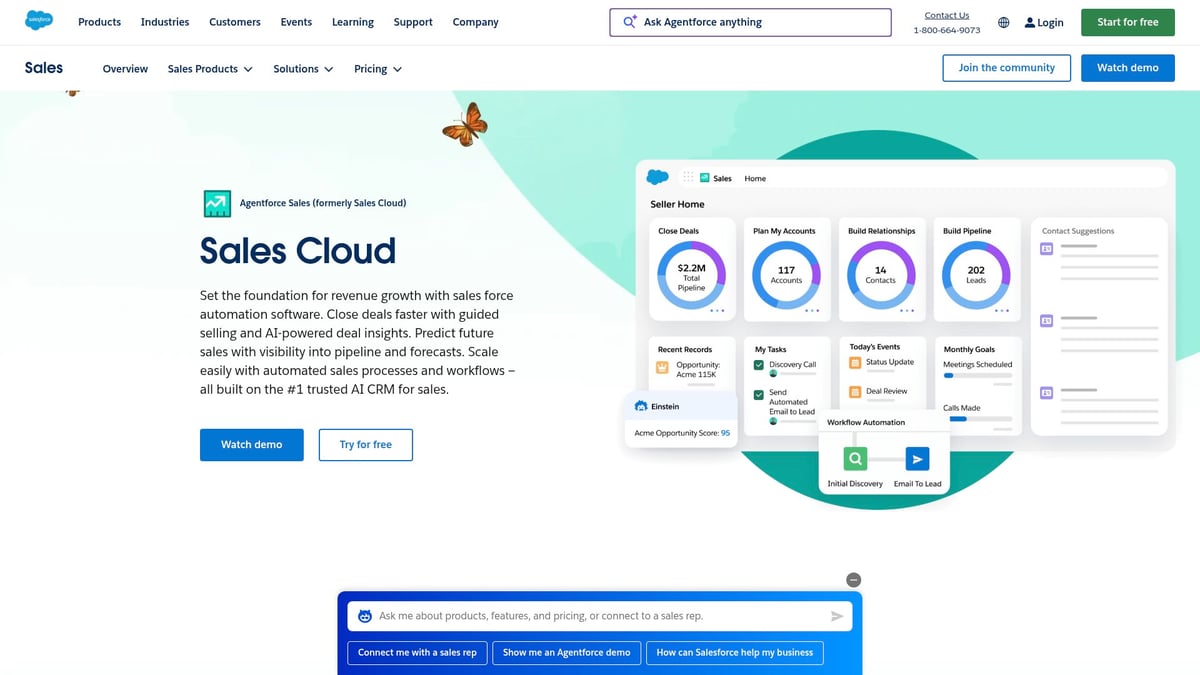Select Connect me with a sales rep
The height and width of the screenshot is (675, 1200).
[x=418, y=652]
